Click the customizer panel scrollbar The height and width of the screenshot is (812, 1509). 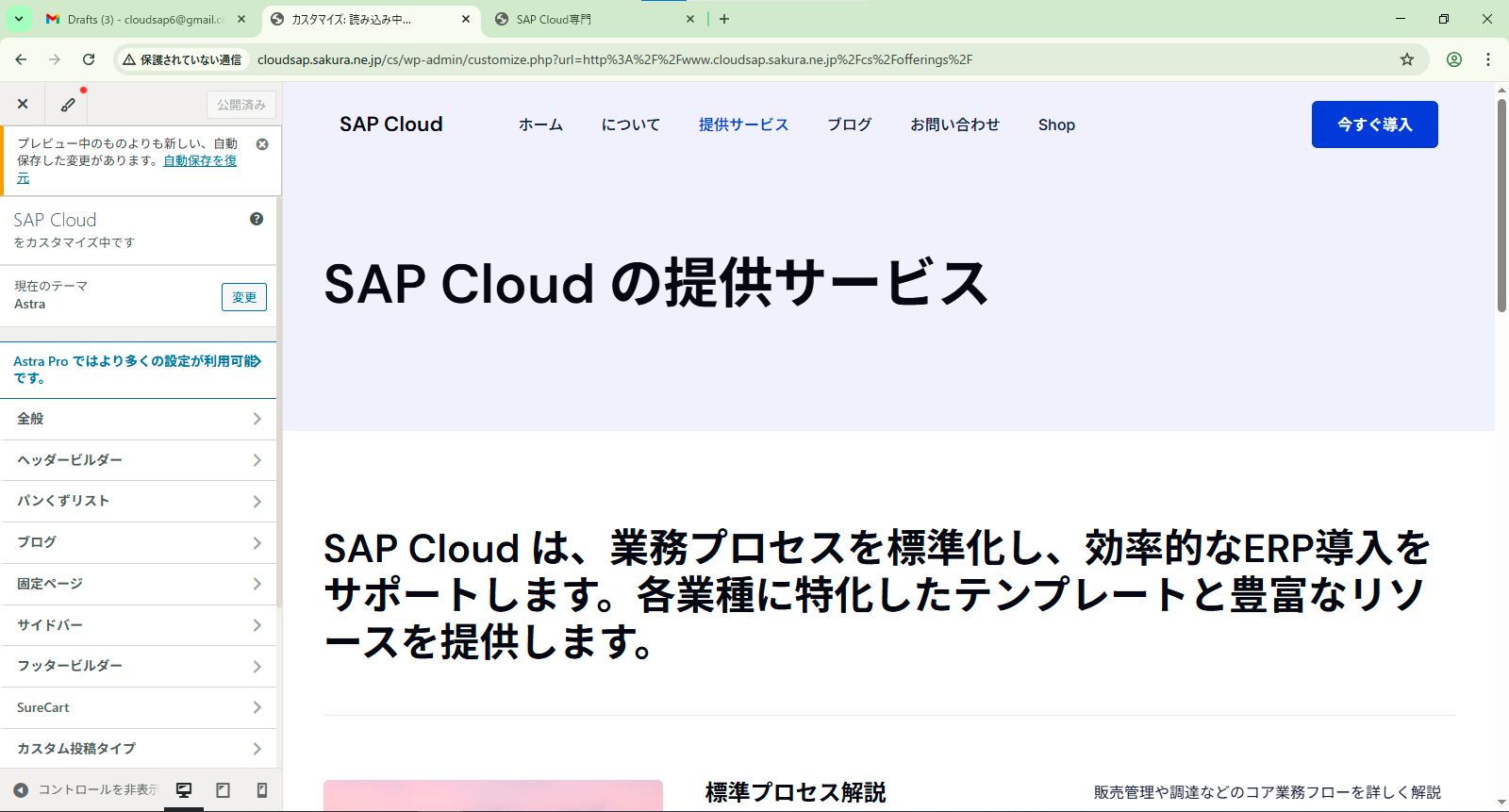point(279,401)
